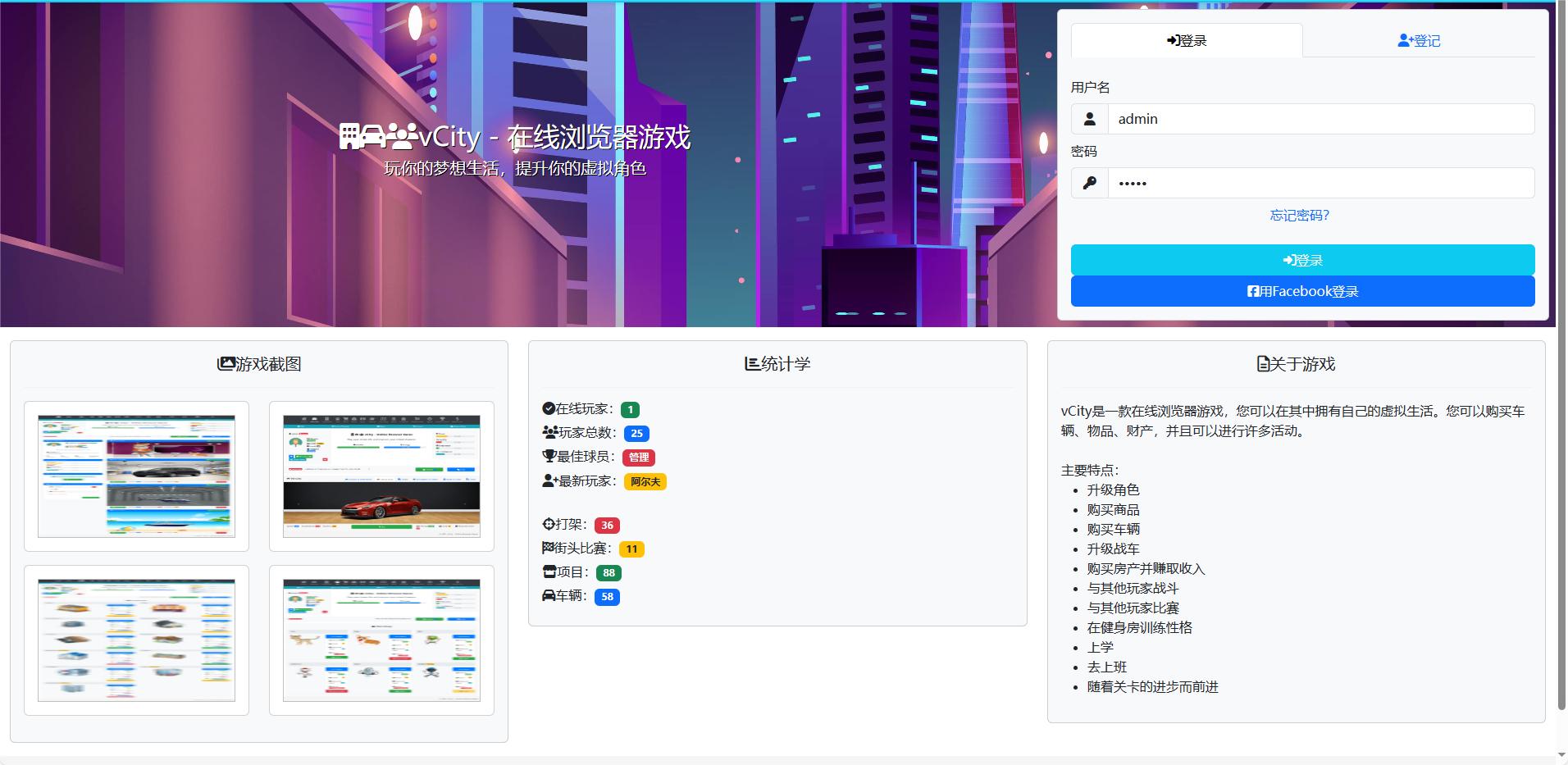This screenshot has width=1568, height=765.
Task: Click the chart icon in 统计学 header
Action: [752, 364]
